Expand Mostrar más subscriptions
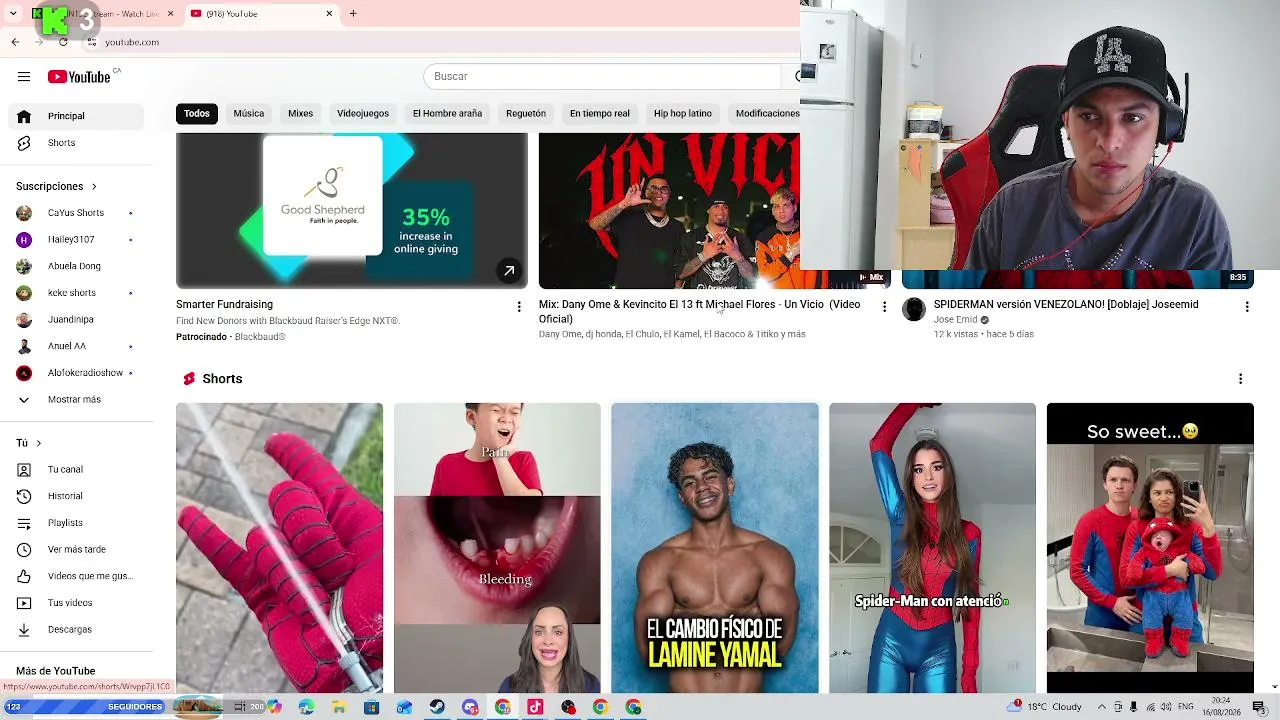The height and width of the screenshot is (720, 1280). pyautogui.click(x=76, y=400)
